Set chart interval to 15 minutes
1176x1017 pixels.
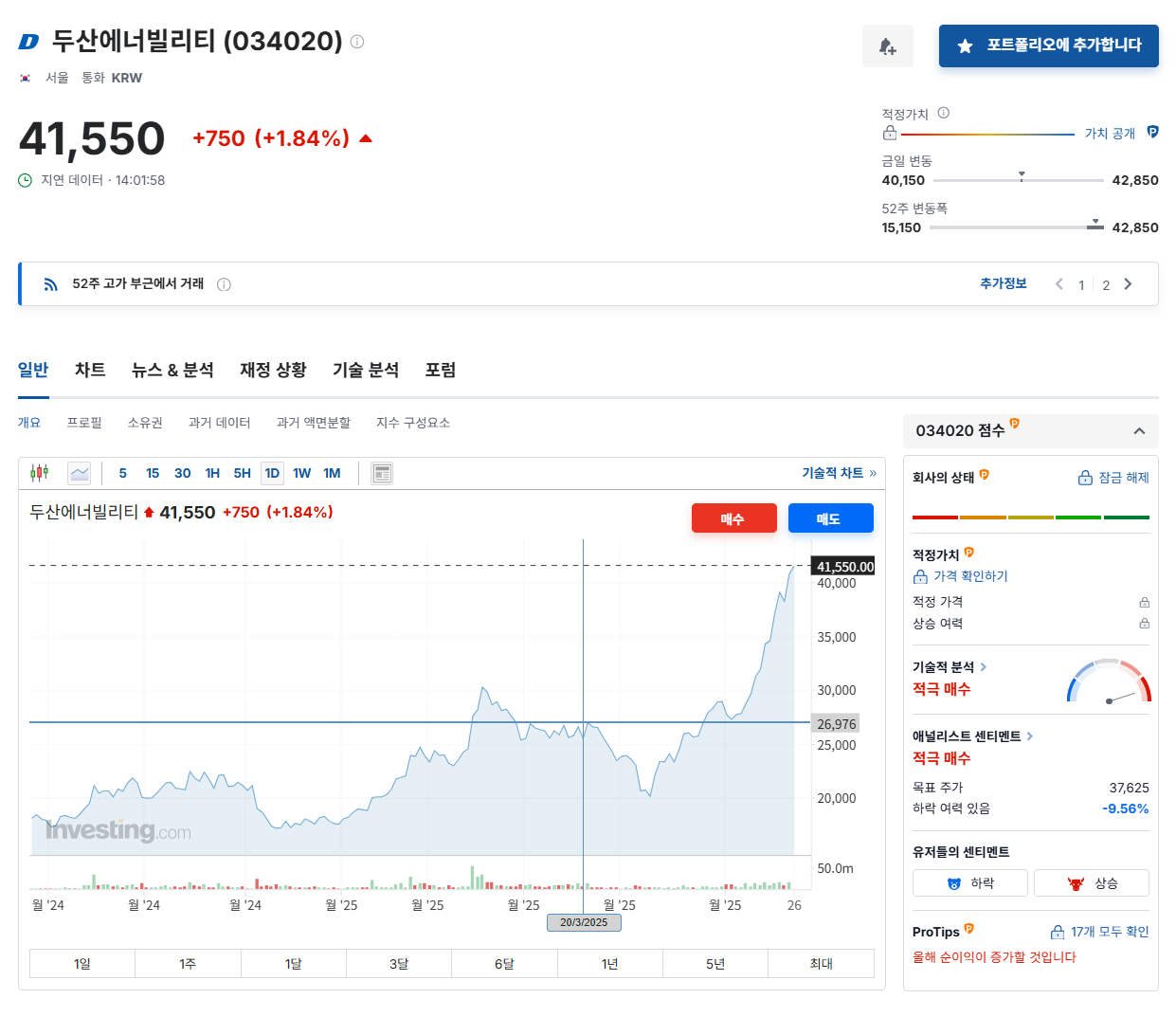click(153, 473)
